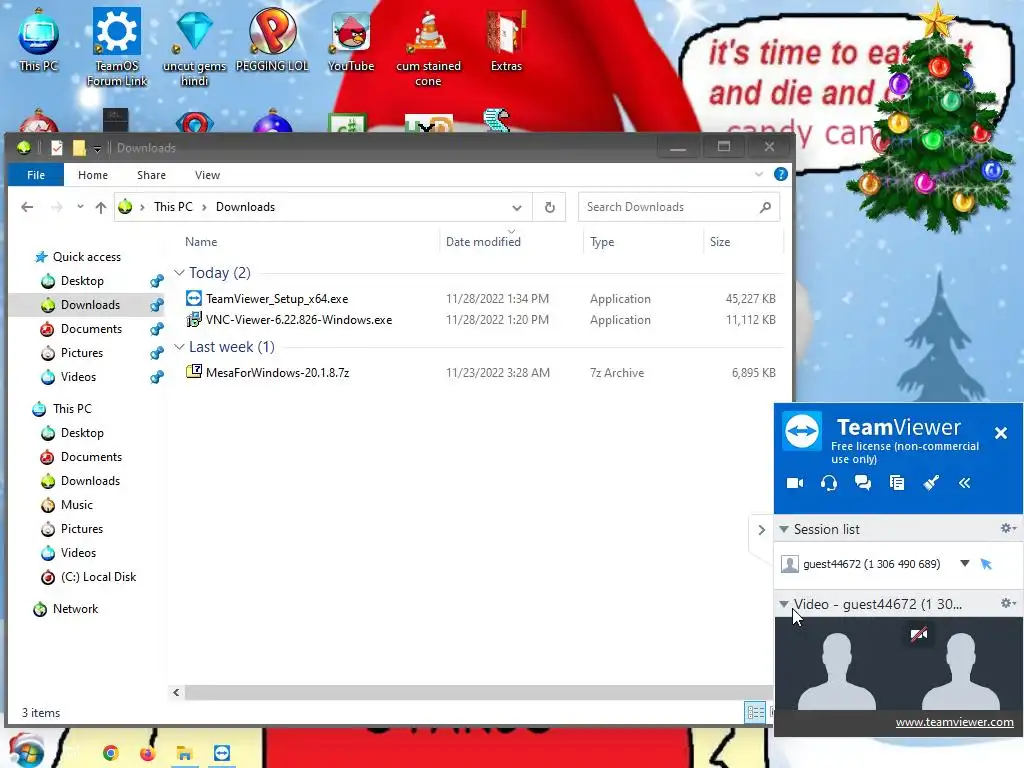Select This PC in navigation tree

(x=72, y=409)
